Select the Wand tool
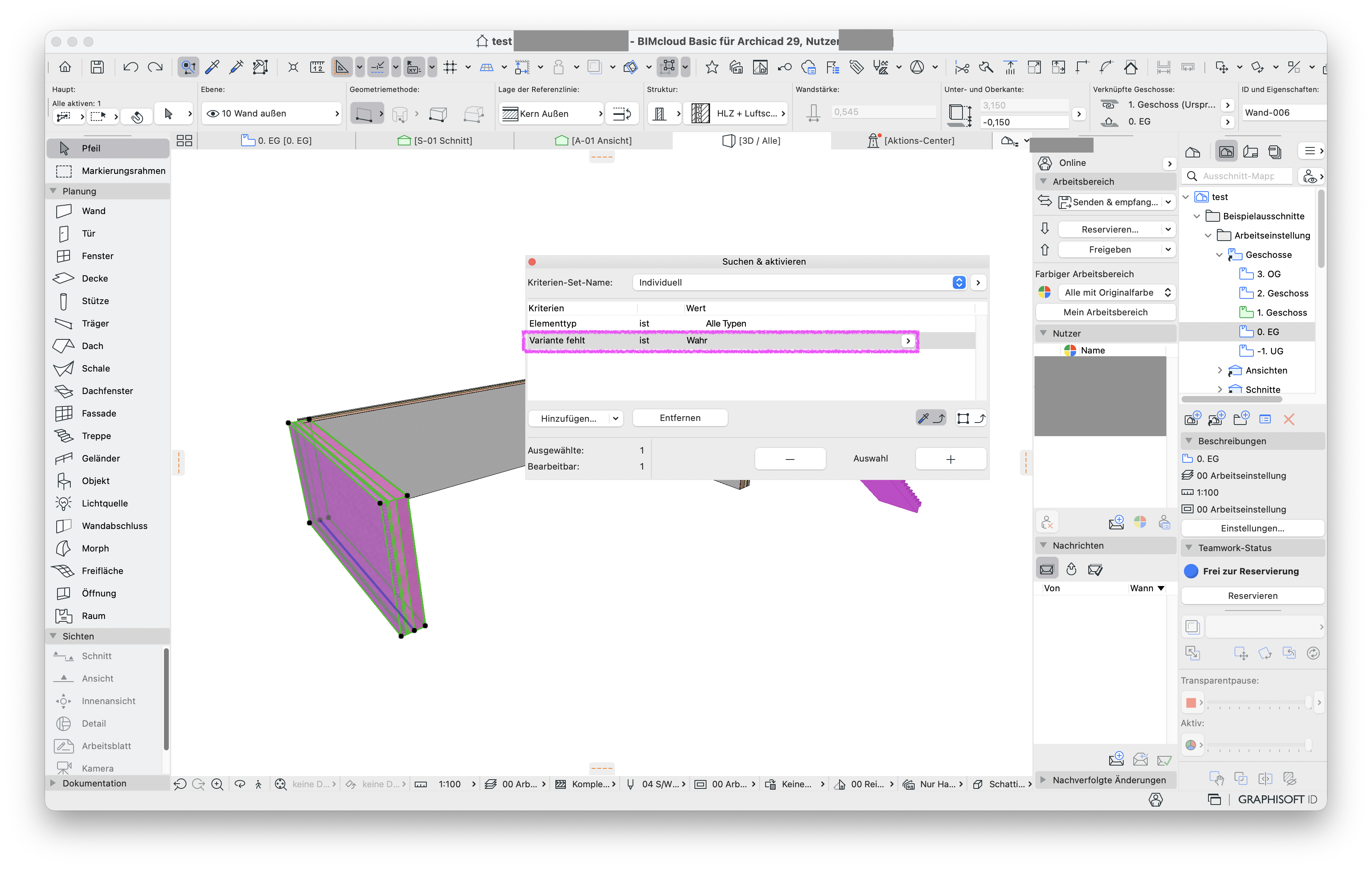This screenshot has width=1372, height=870. (x=108, y=210)
